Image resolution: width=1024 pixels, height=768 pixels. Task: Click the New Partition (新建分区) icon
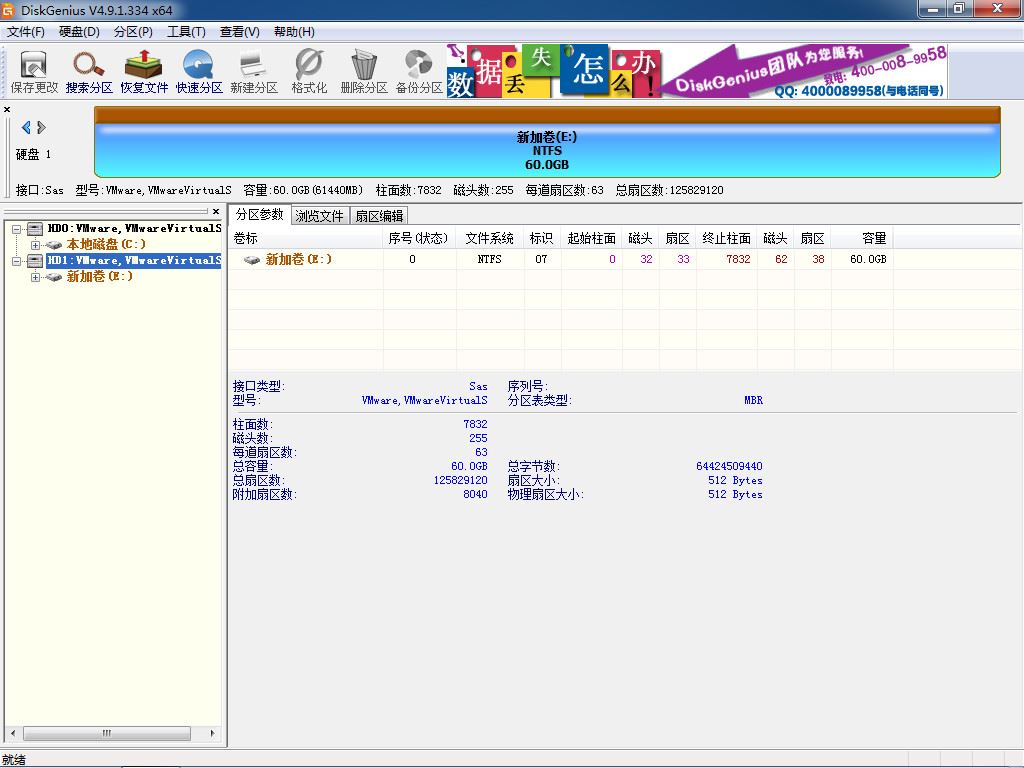point(254,72)
